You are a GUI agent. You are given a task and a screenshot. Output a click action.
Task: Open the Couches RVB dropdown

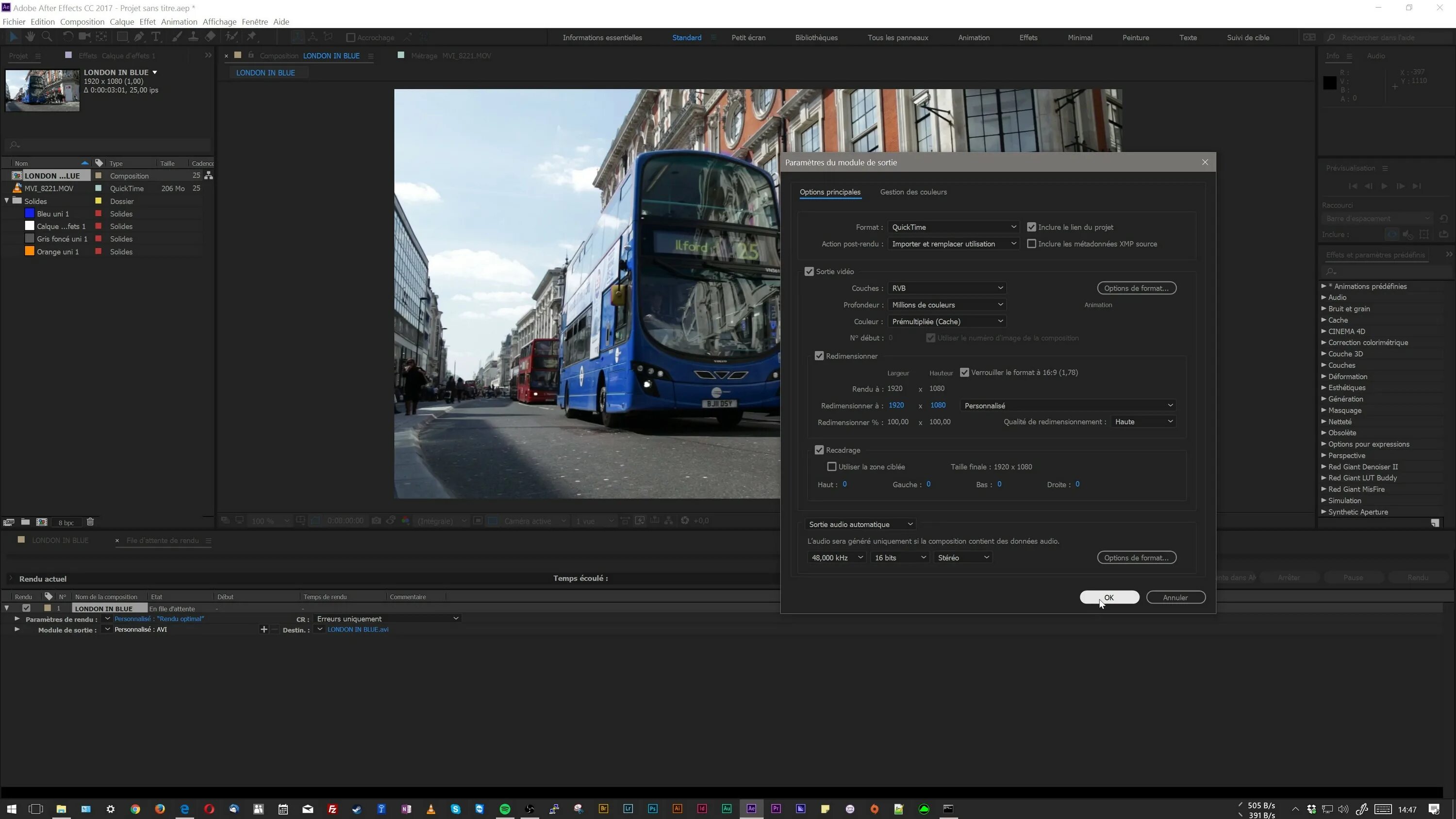coord(947,288)
